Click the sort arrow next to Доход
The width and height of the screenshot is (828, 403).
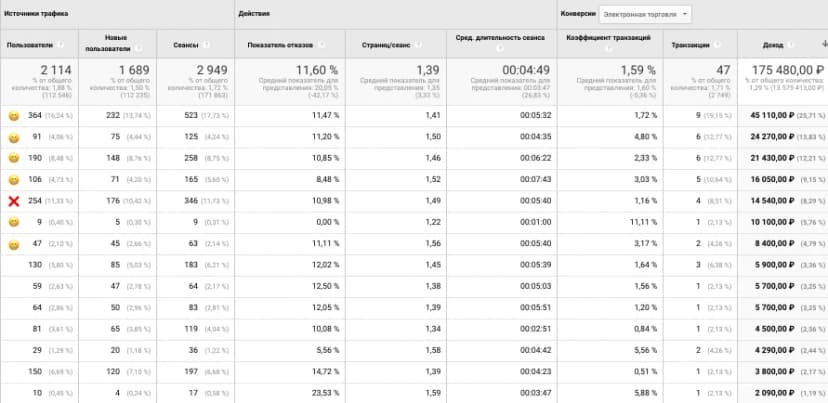(x=825, y=45)
